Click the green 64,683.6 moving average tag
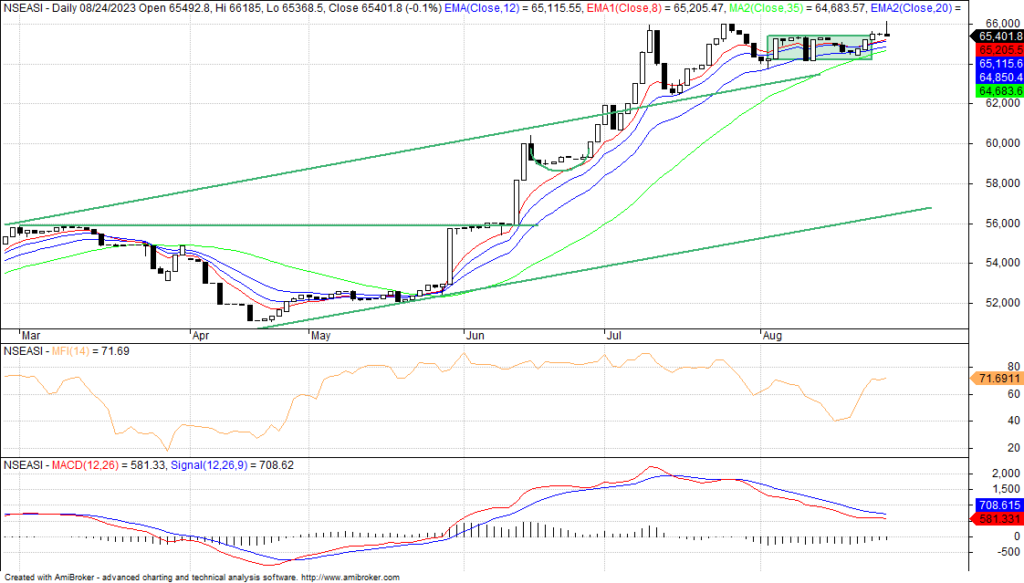The width and height of the screenshot is (1024, 583). pyautogui.click(x=995, y=91)
